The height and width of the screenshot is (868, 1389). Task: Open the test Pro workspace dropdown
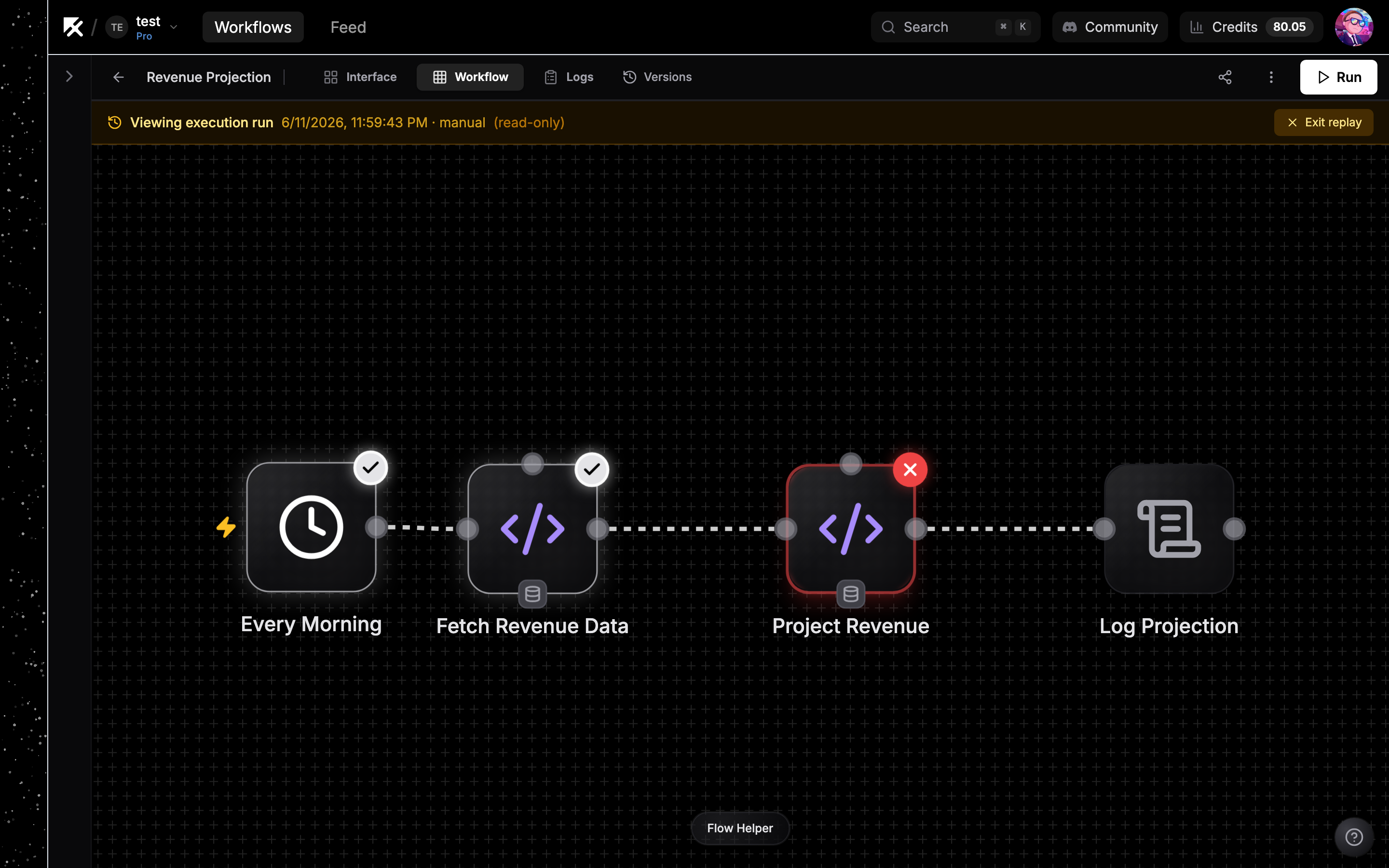point(173,27)
